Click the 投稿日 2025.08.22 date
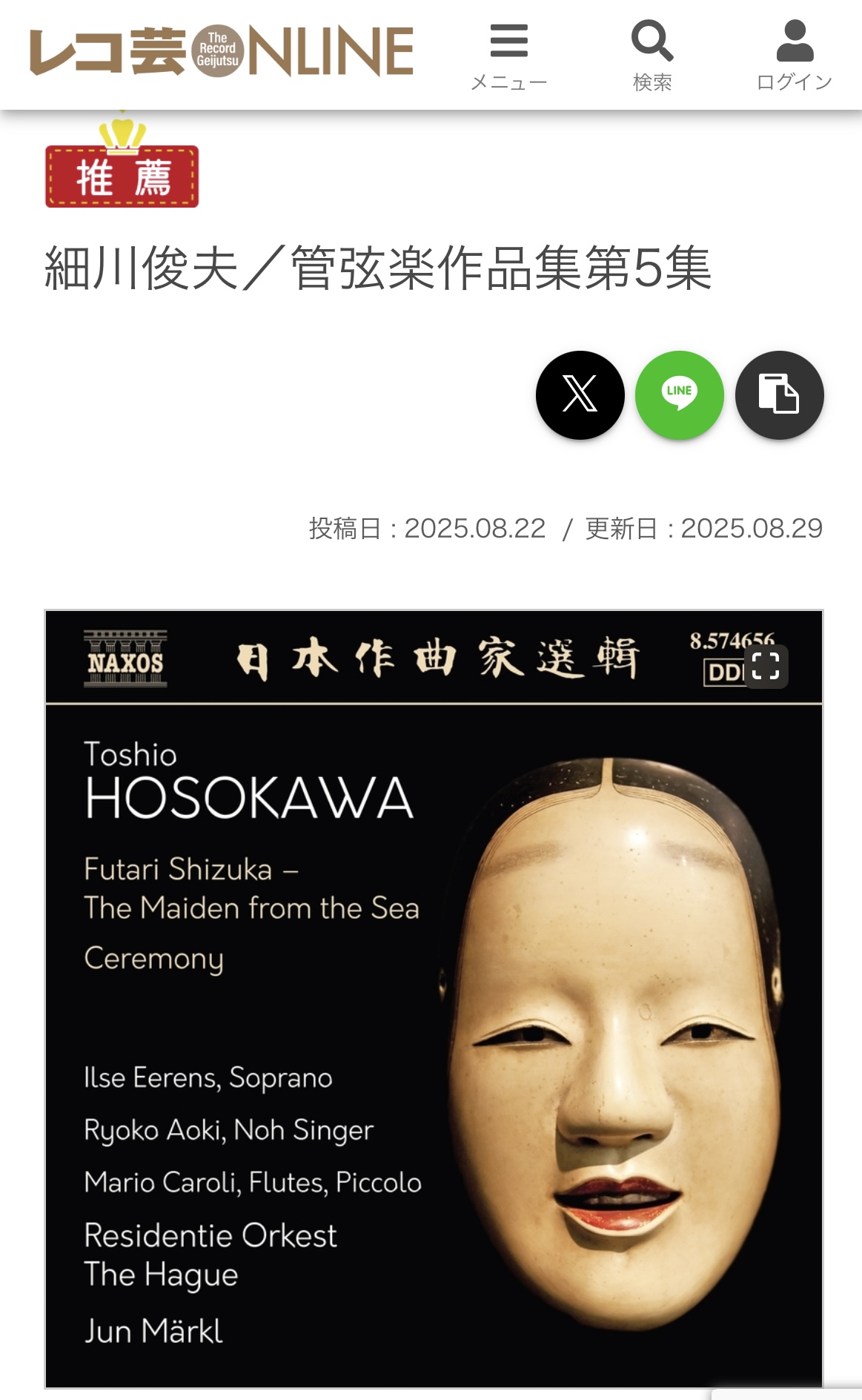This screenshot has height=1400, width=862. coord(427,529)
